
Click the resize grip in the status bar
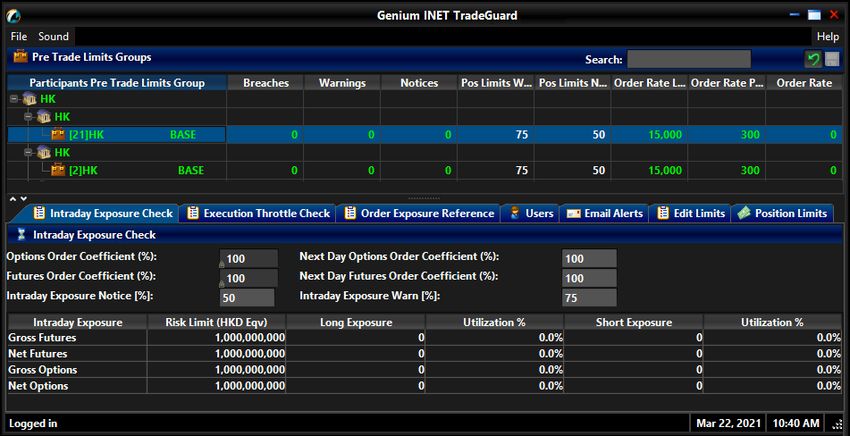(836, 424)
